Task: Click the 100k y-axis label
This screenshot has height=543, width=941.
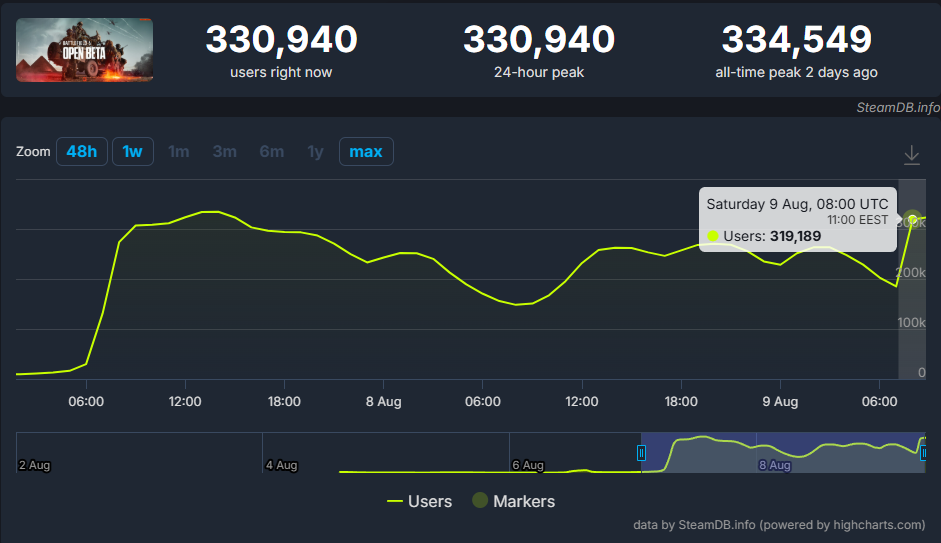Action: point(911,323)
